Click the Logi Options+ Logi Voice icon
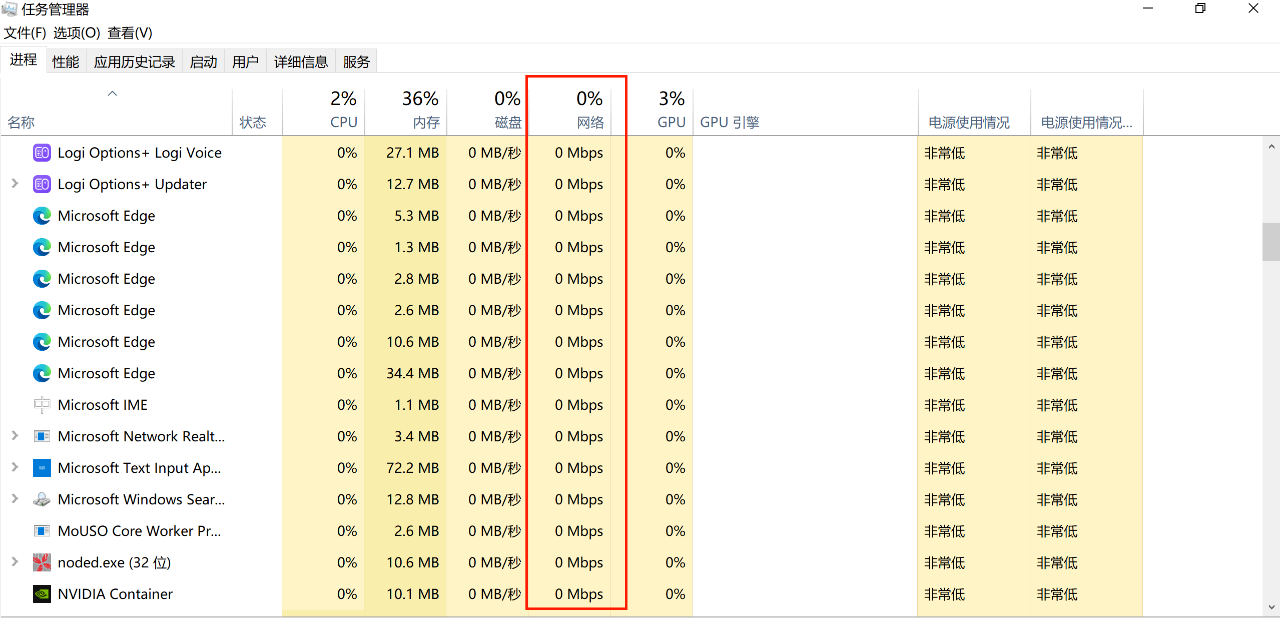The image size is (1280, 618). (x=42, y=153)
